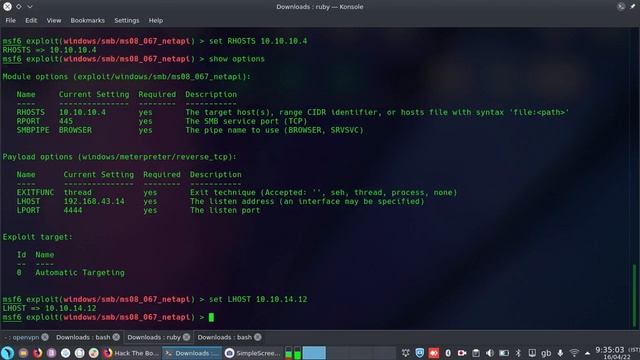640x360 pixels.
Task: Open the KDE application launcher
Action: (x=8, y=353)
